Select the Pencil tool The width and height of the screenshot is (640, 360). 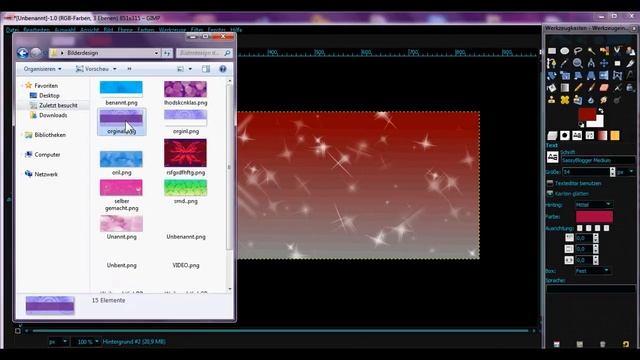click(578, 88)
